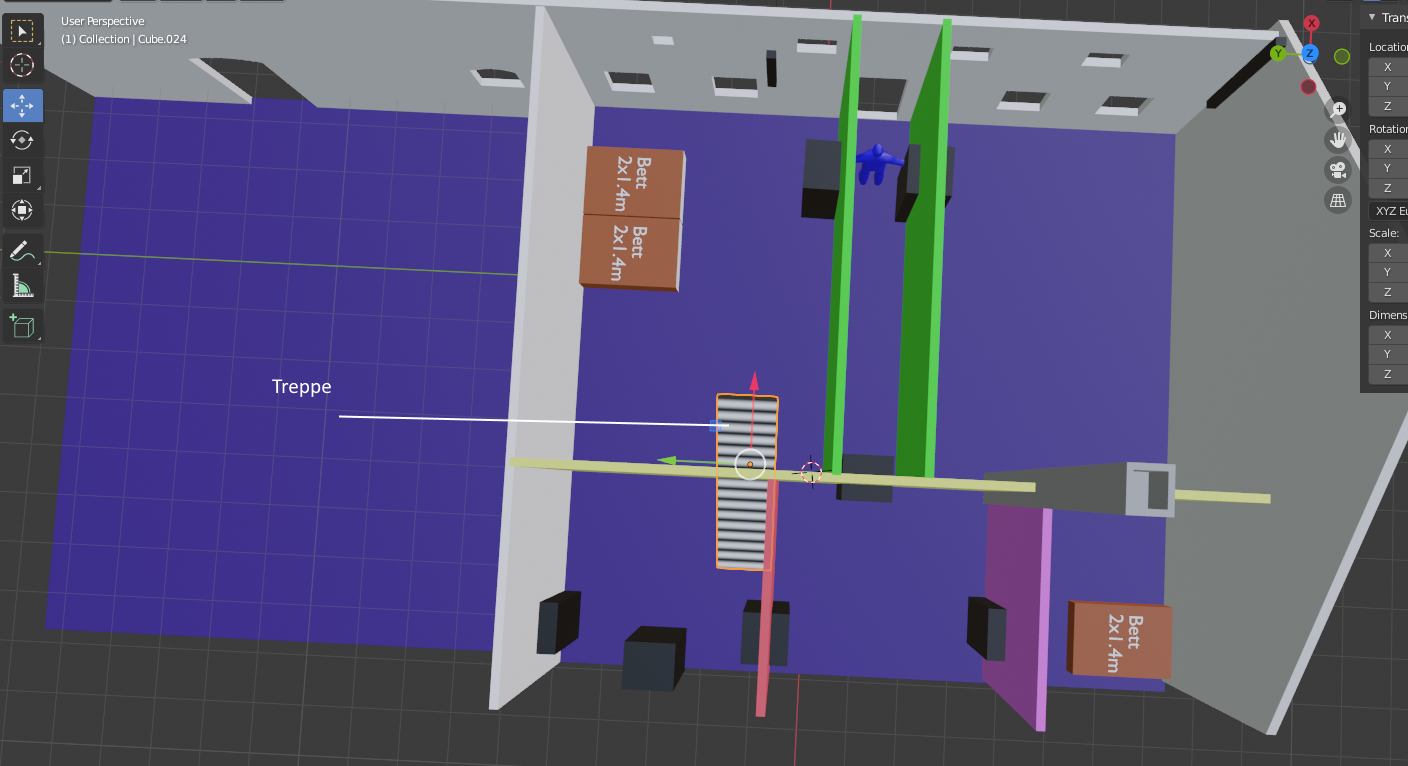
Task: Open the XYZ Euler rotation mode dropdown
Action: point(1390,211)
